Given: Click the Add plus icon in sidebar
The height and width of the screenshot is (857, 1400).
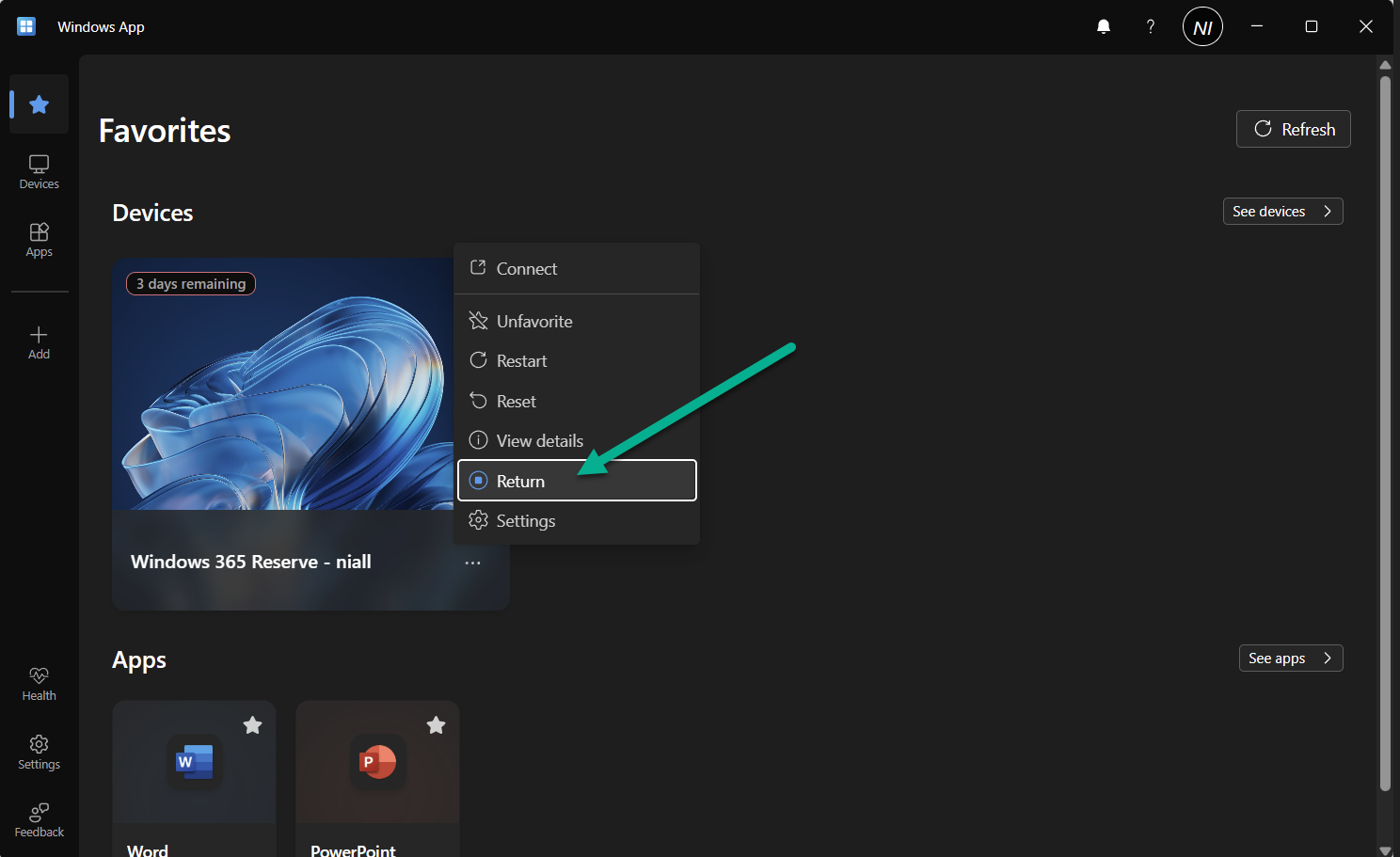Looking at the screenshot, I should (x=39, y=342).
